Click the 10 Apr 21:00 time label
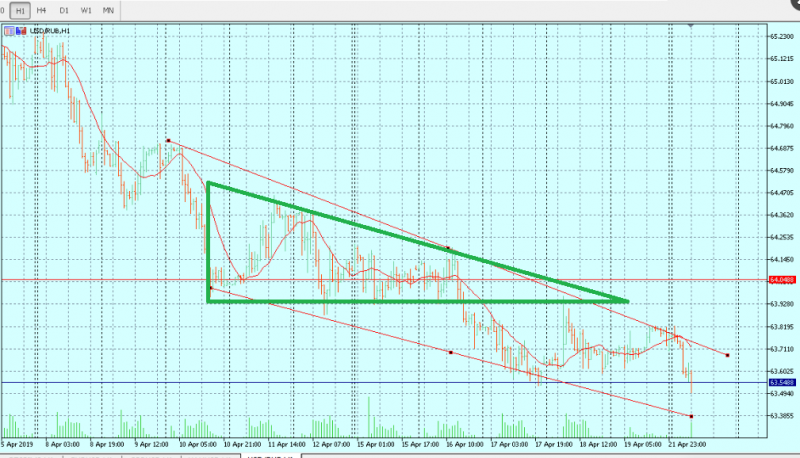The image size is (800, 458). tap(242, 444)
